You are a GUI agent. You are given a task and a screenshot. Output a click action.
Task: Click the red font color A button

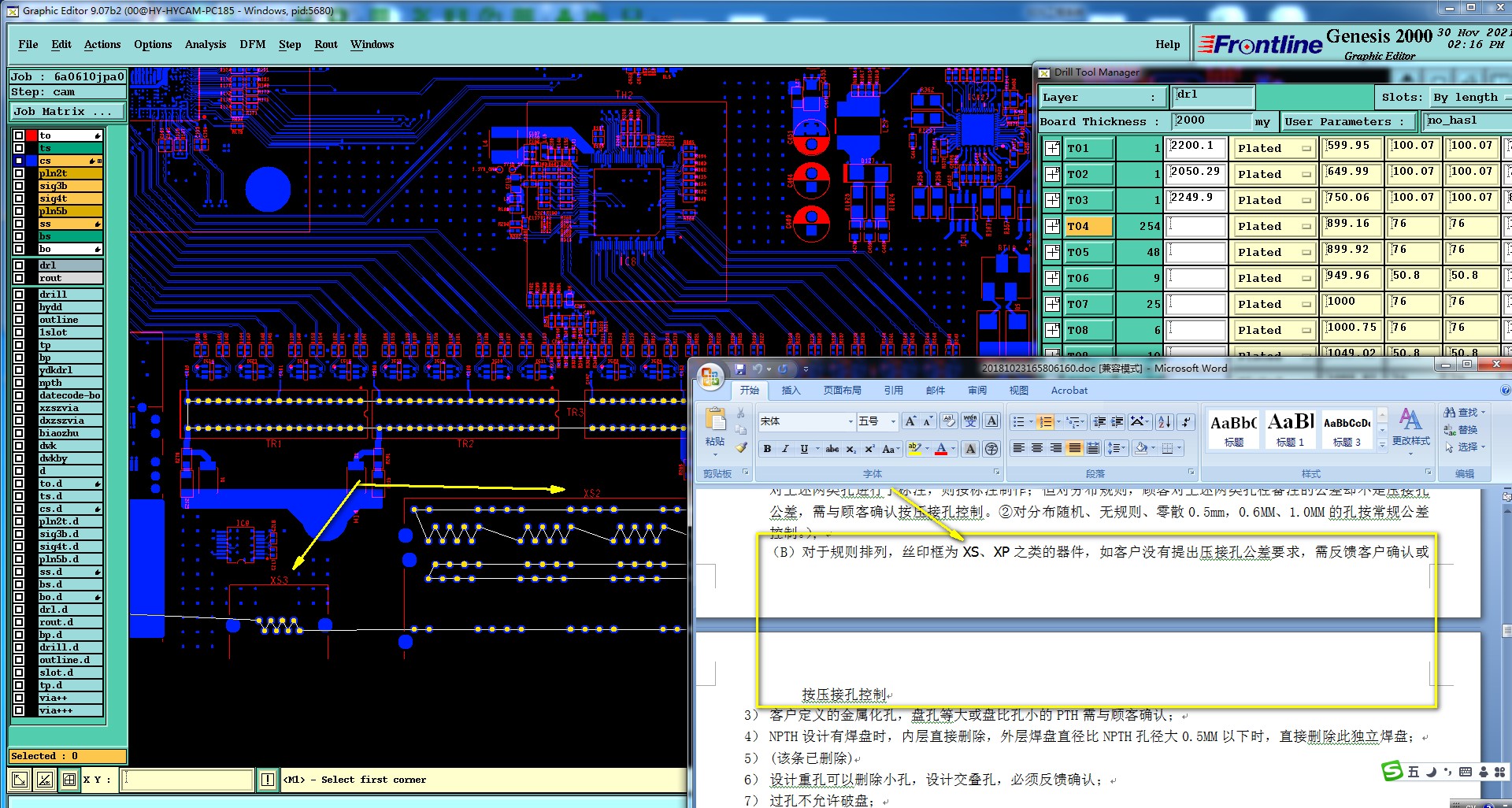[x=940, y=449]
